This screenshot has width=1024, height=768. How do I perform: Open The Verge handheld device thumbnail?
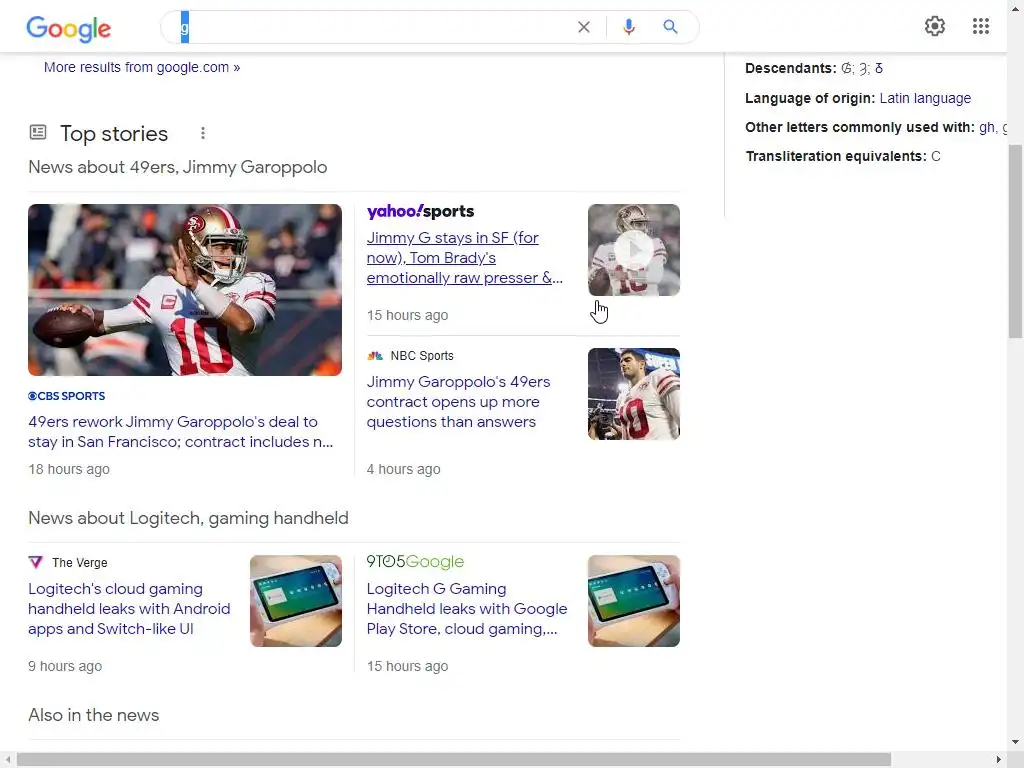point(296,601)
